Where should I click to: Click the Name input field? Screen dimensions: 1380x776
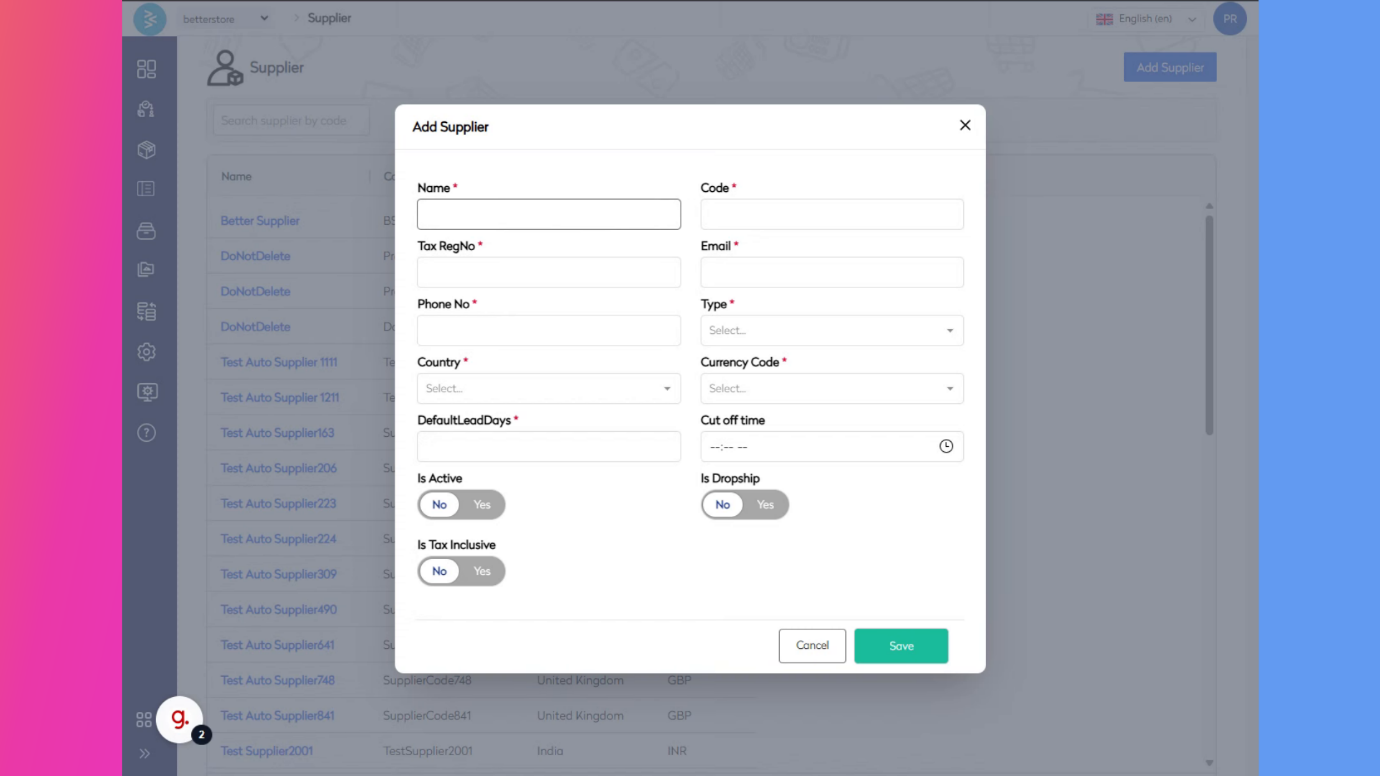click(x=548, y=214)
